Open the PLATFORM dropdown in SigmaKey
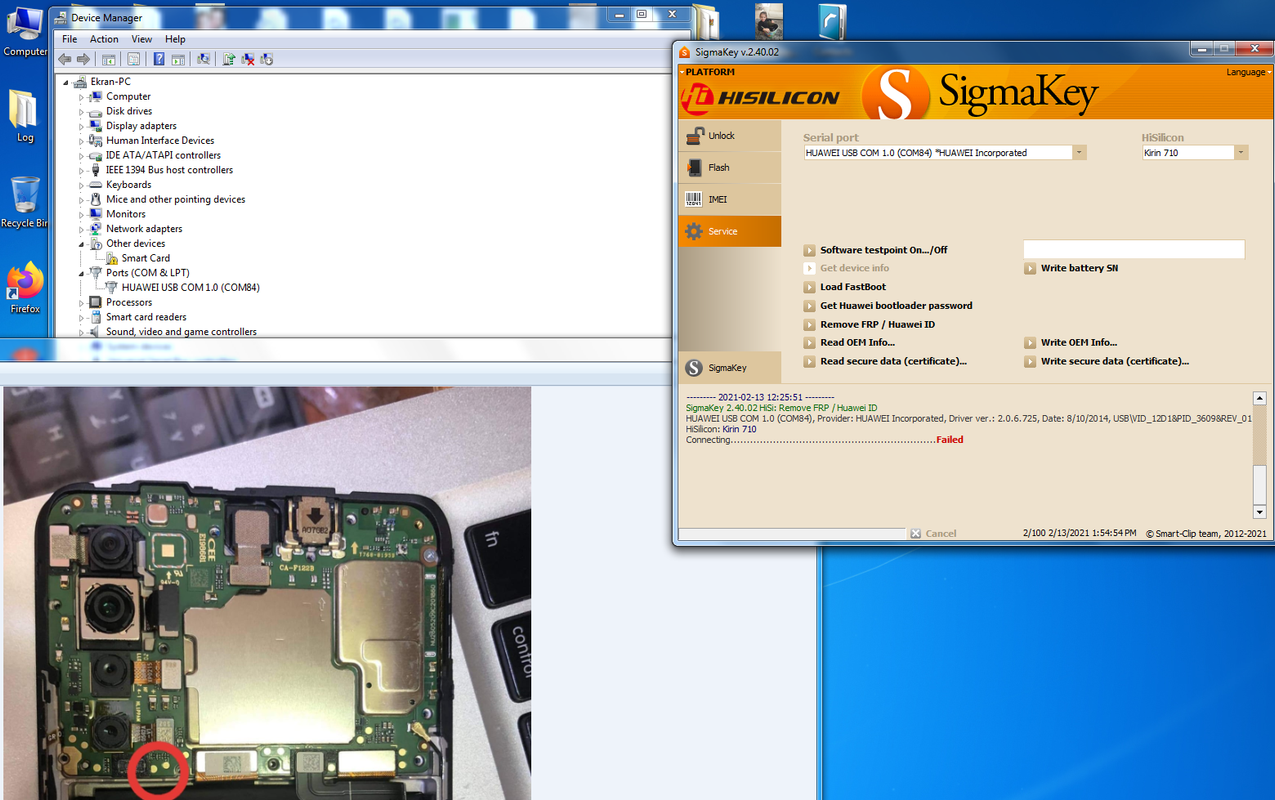 point(707,72)
